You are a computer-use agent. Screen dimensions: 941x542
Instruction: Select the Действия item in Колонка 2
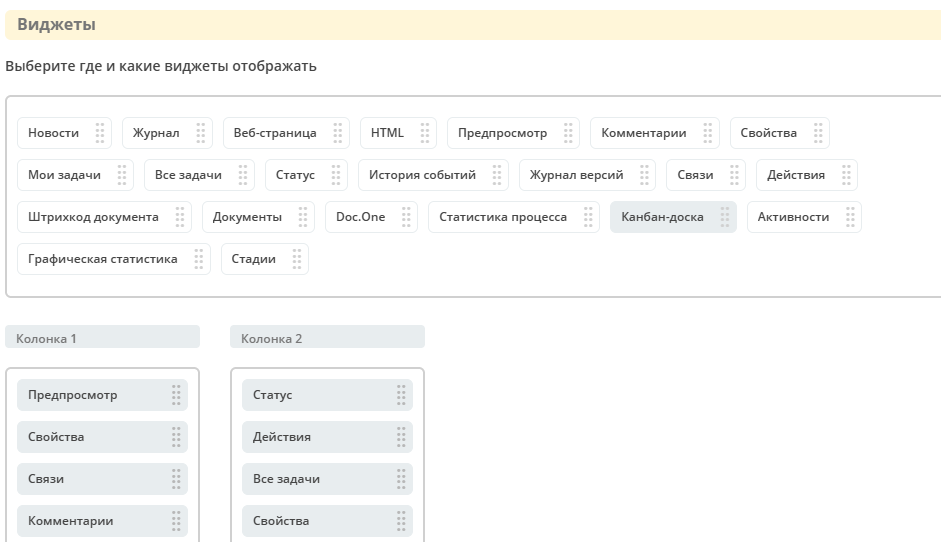coord(327,437)
